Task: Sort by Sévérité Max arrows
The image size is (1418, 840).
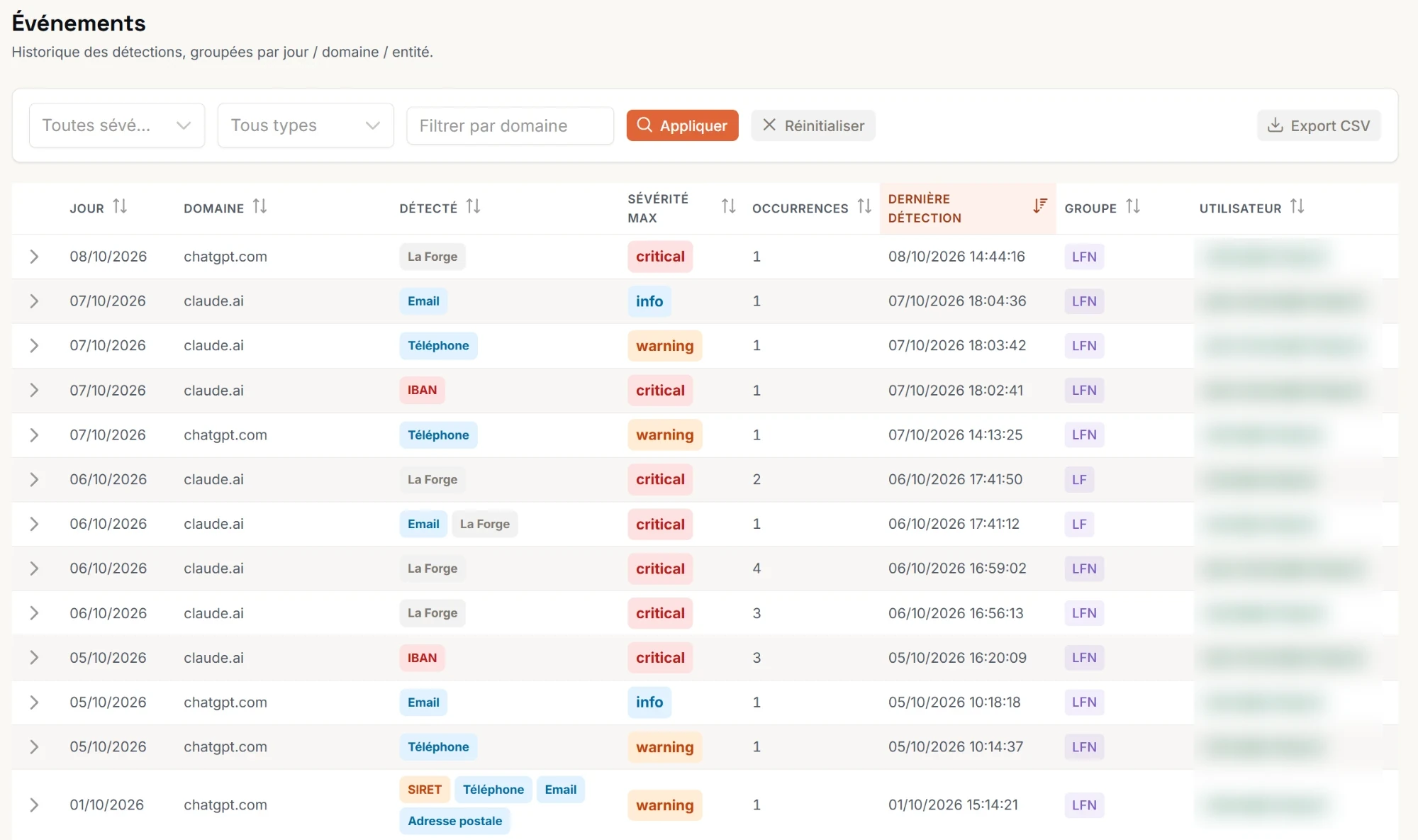Action: tap(728, 206)
